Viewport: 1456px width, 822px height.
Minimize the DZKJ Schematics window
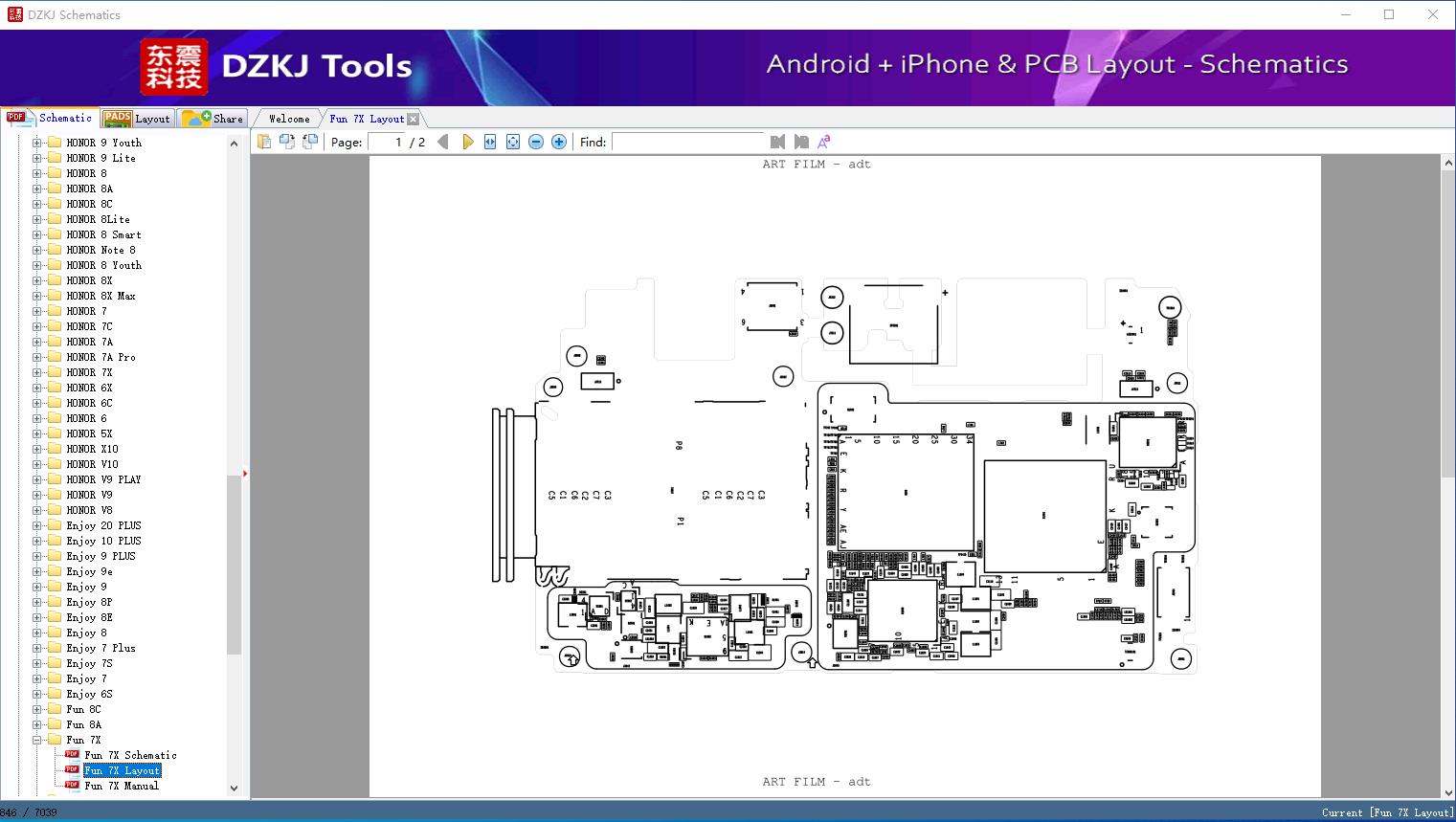tap(1345, 14)
